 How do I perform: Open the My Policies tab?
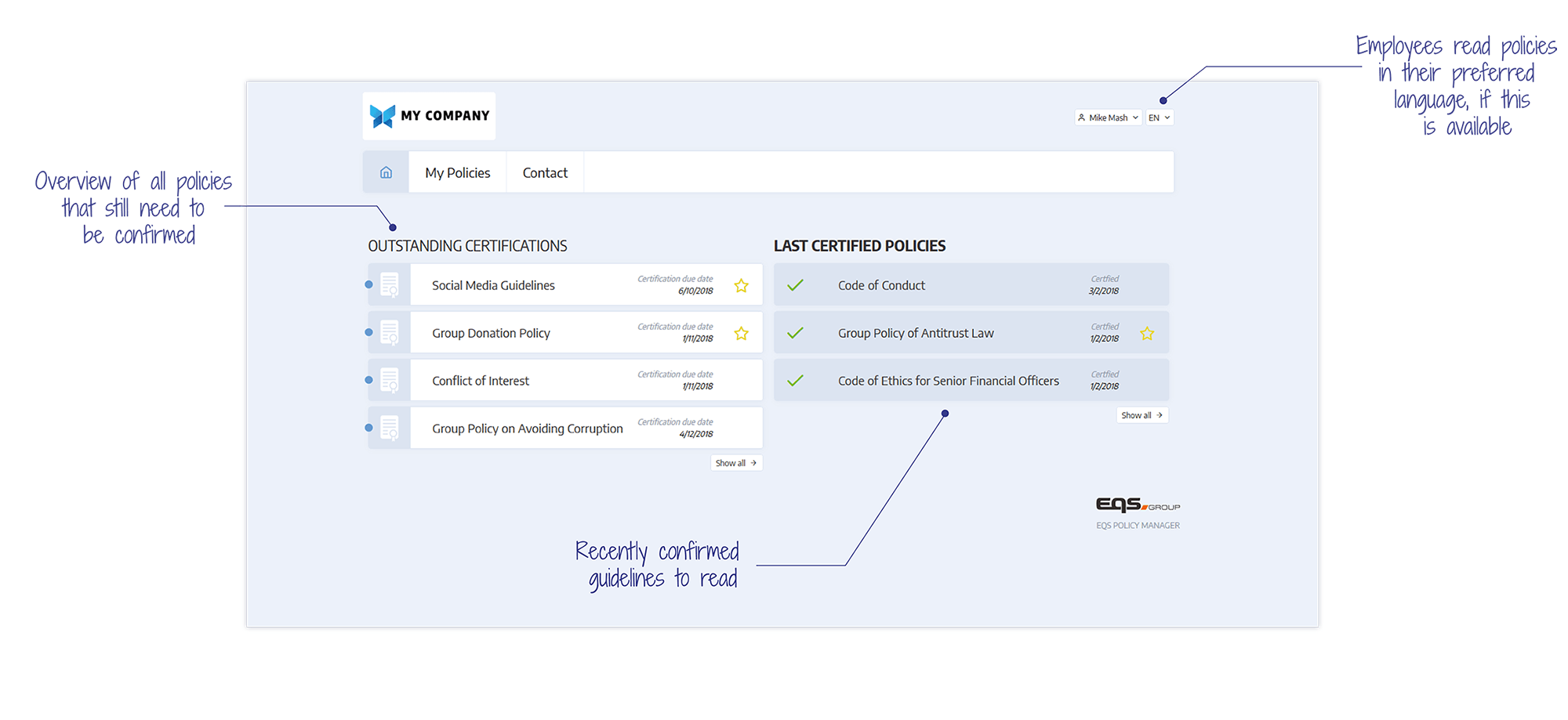[458, 172]
